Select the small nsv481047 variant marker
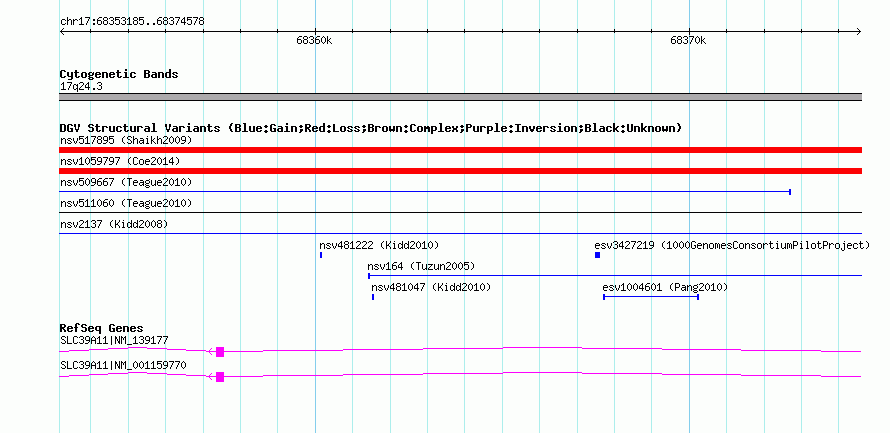890x433 pixels. 373,297
